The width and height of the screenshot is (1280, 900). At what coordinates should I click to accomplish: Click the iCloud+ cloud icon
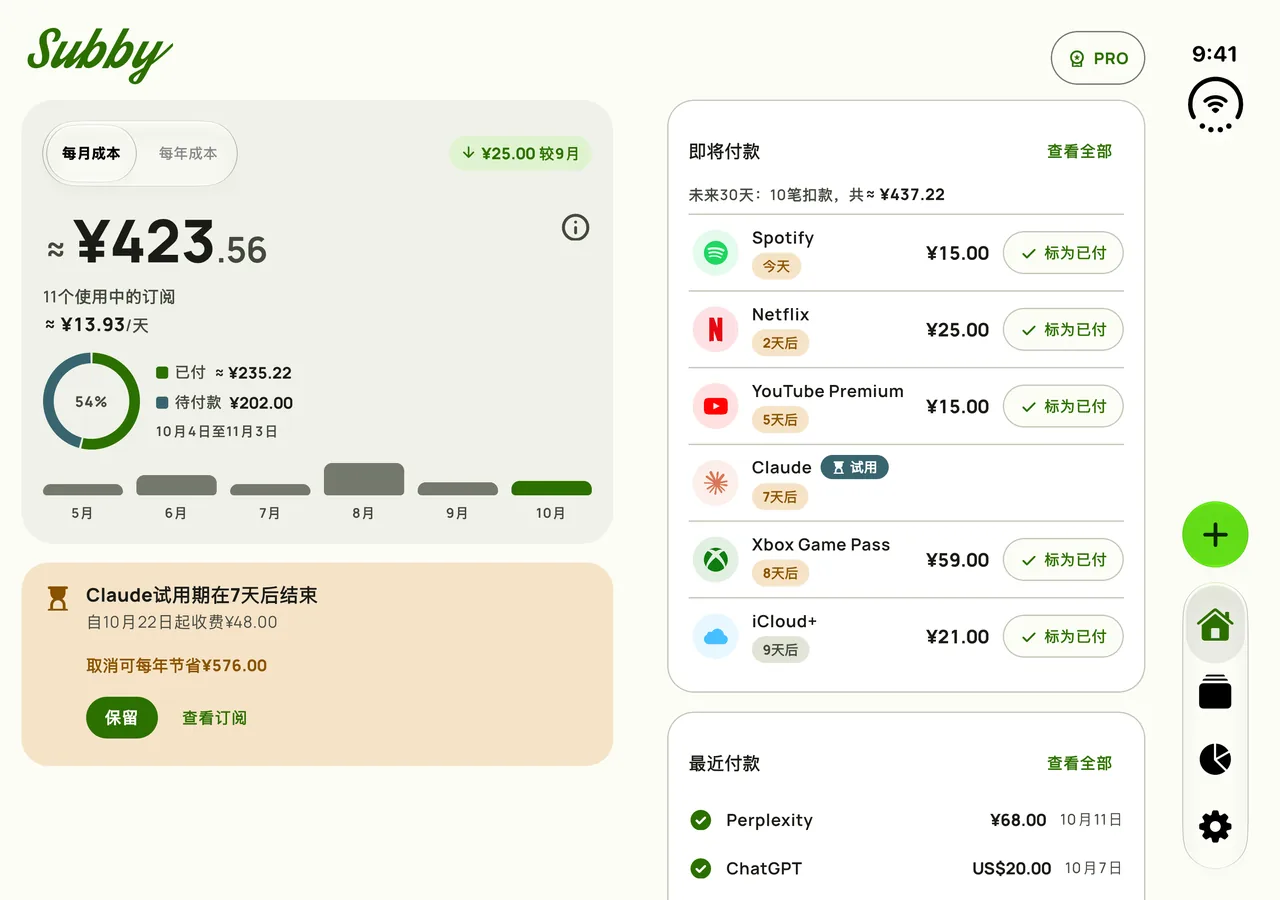(715, 637)
